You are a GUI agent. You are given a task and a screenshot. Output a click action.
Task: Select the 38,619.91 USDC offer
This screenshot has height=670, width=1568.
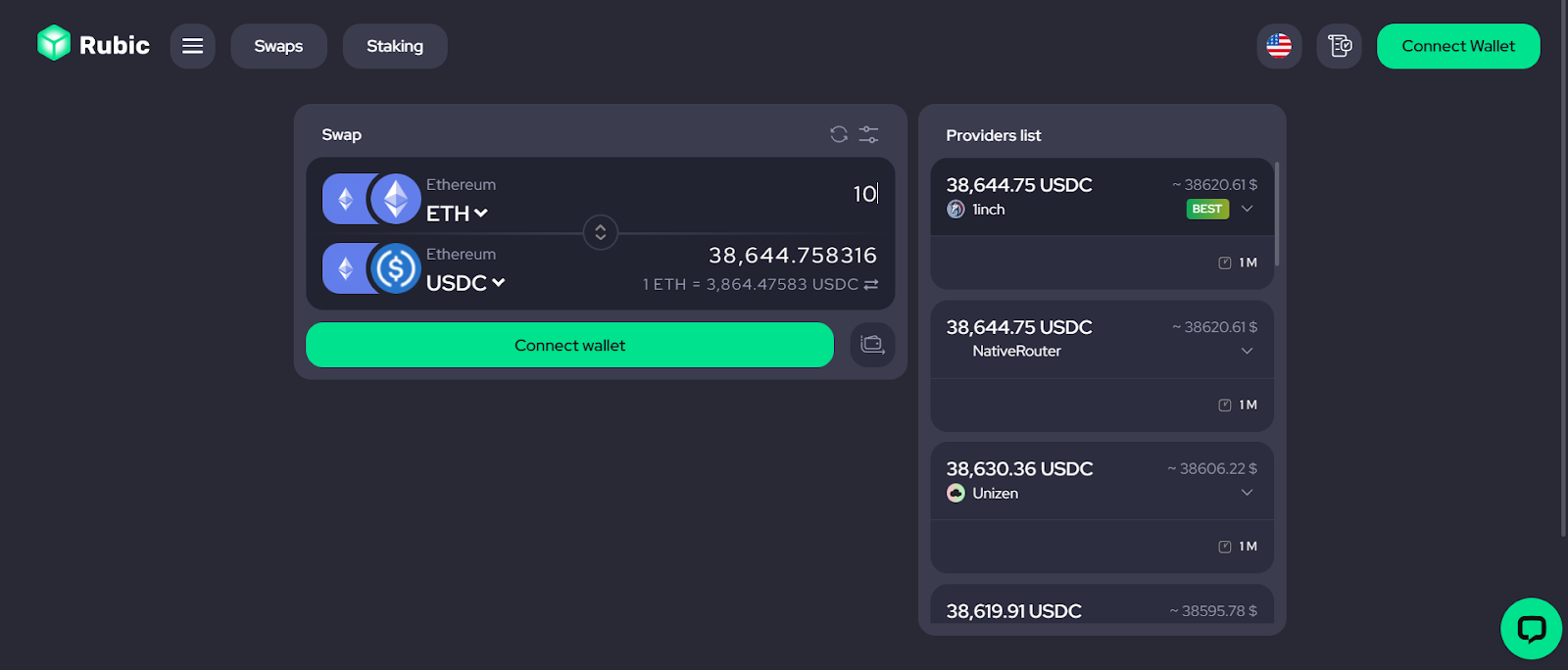pyautogui.click(x=1102, y=605)
